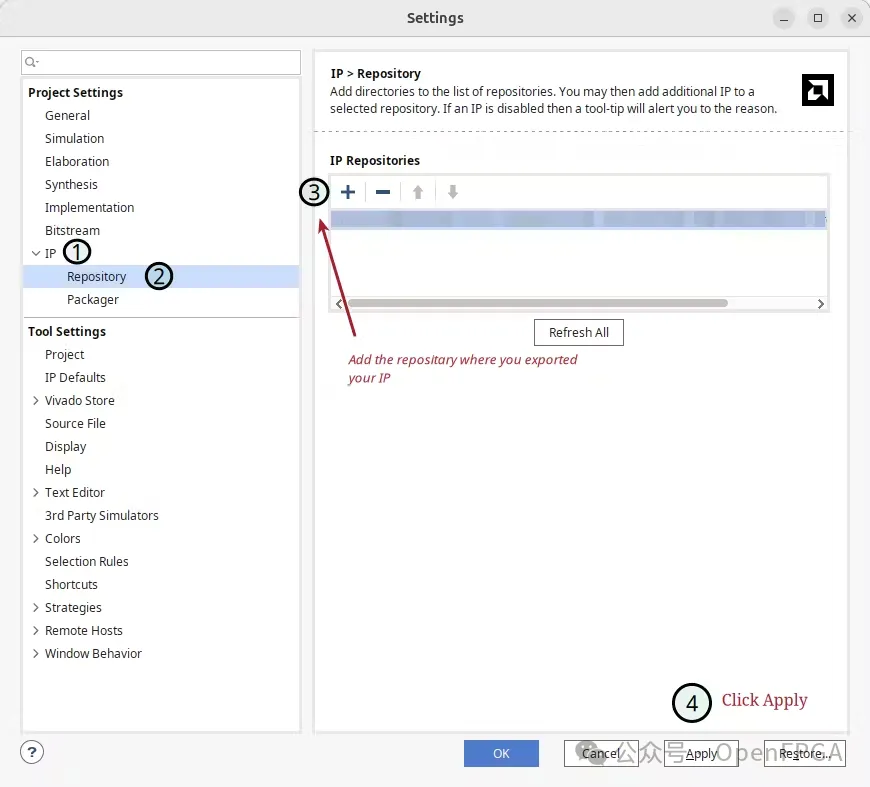Open help with the question mark icon

(x=32, y=752)
